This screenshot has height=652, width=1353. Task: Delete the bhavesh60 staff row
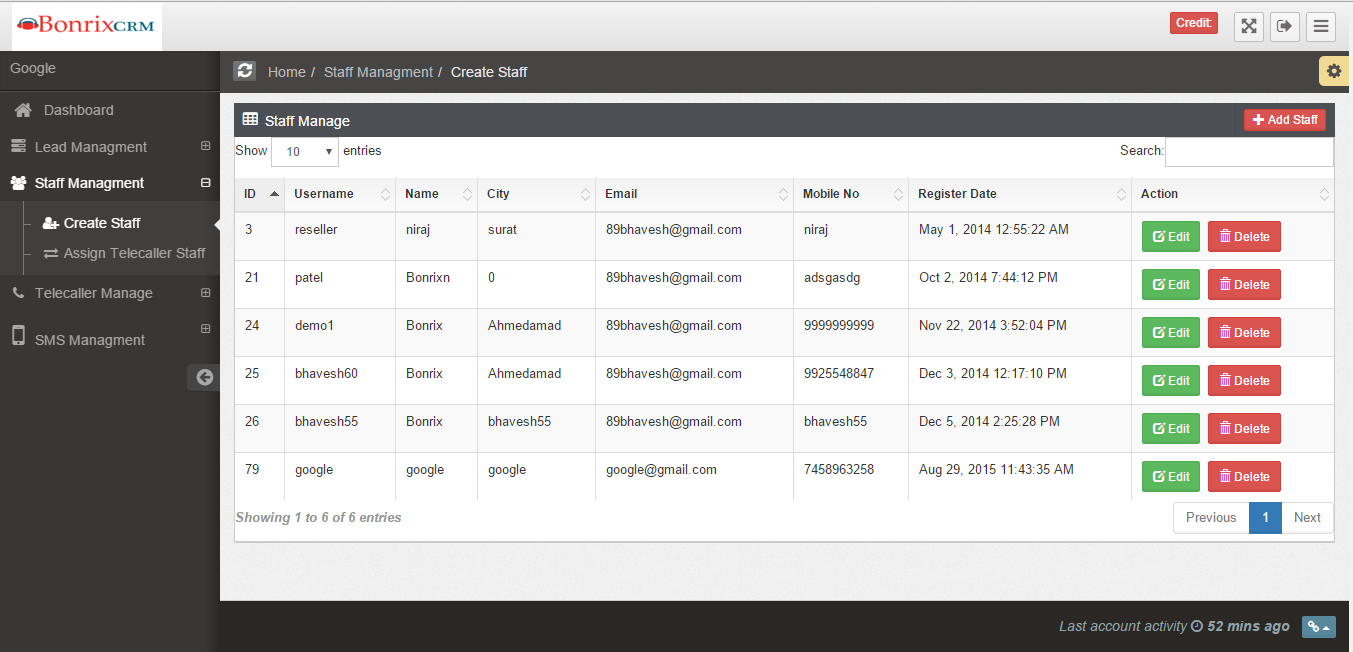click(1244, 381)
